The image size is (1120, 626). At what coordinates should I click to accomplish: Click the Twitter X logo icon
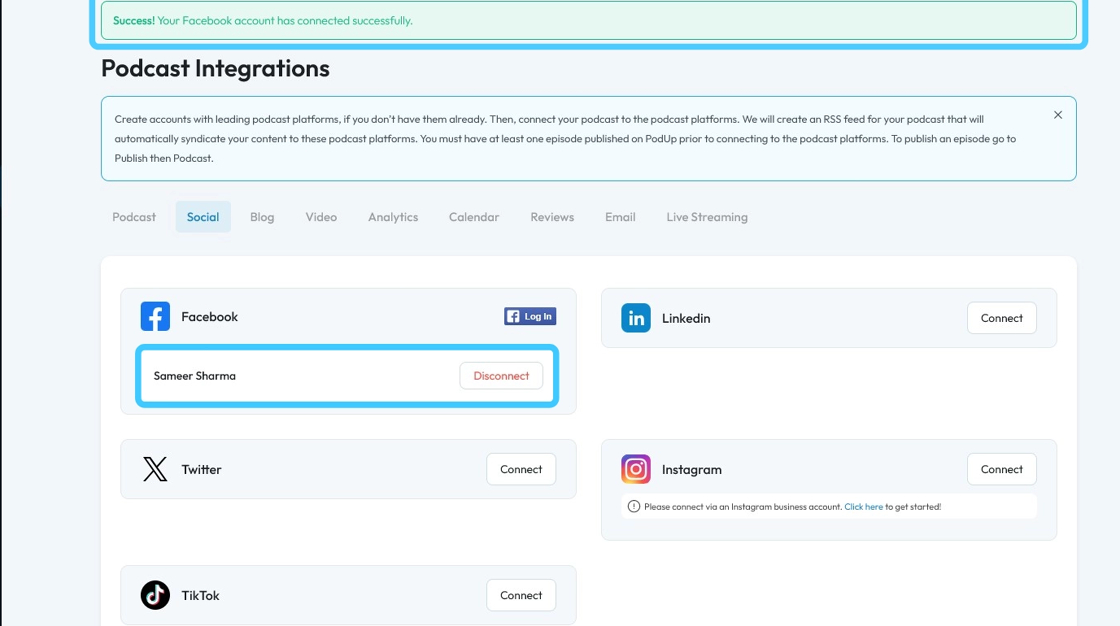pyautogui.click(x=155, y=470)
